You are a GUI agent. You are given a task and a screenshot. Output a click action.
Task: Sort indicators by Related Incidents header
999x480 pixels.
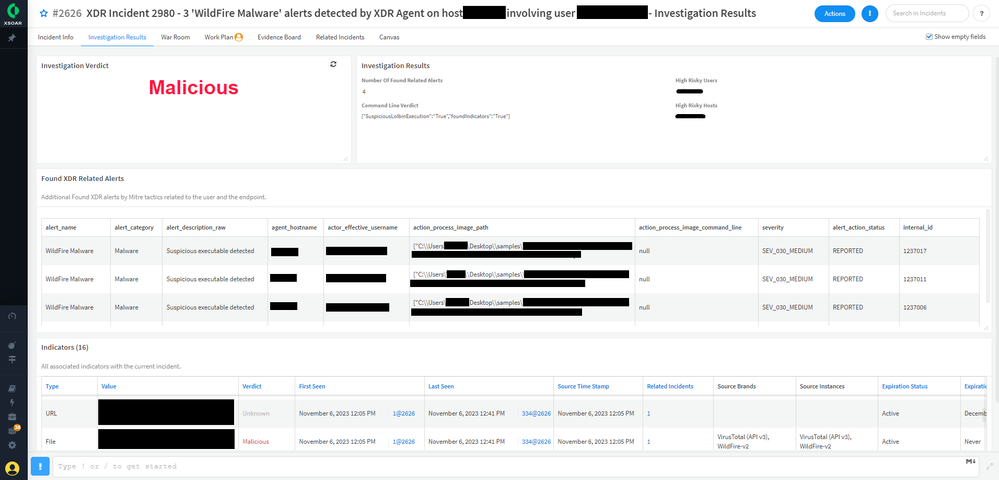pyautogui.click(x=670, y=386)
